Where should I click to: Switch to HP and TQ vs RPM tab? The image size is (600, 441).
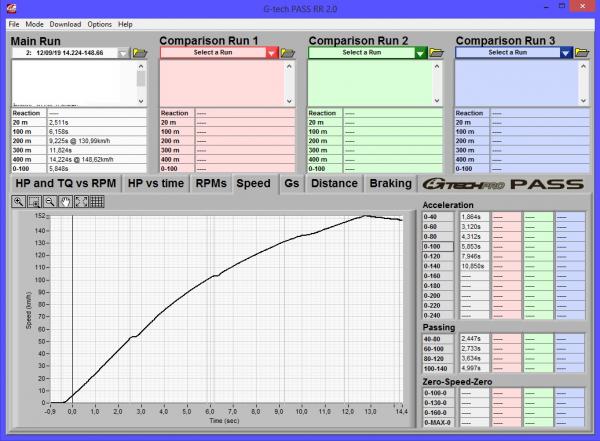(66, 183)
